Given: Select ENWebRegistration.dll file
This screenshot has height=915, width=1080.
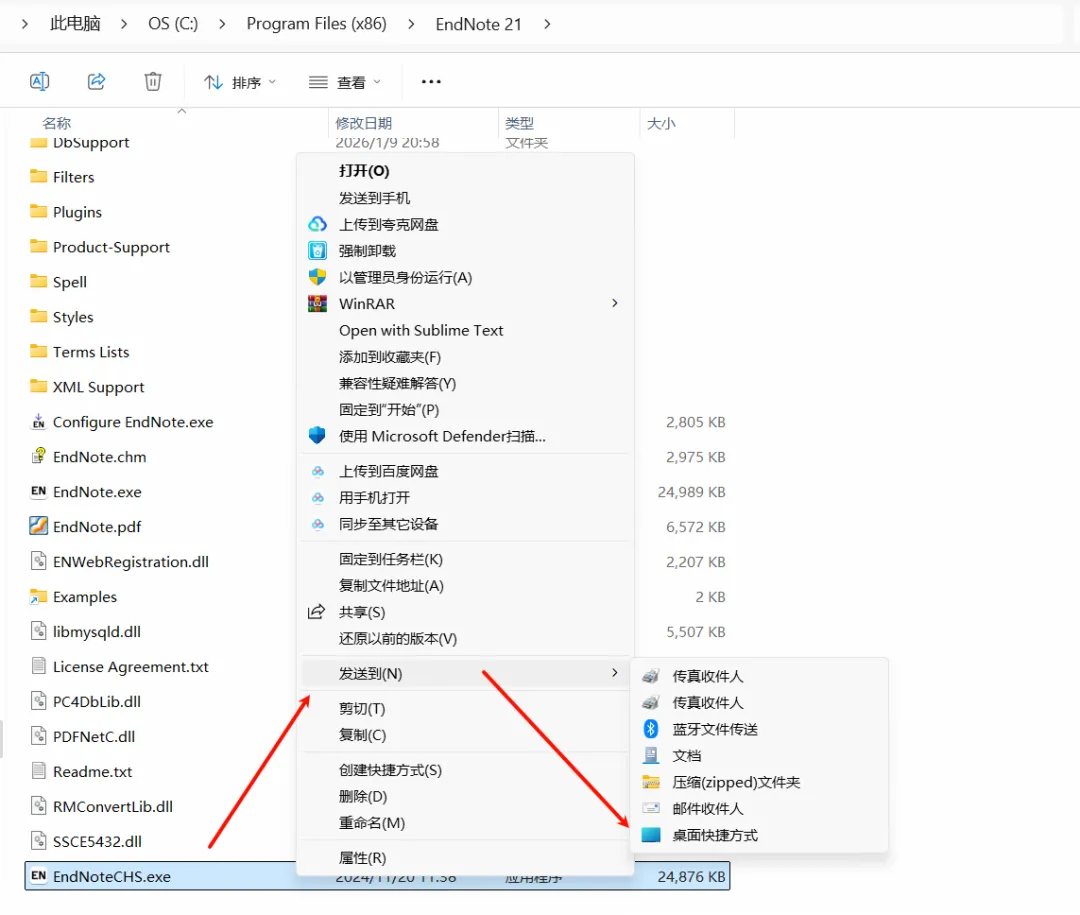Looking at the screenshot, I should 119,562.
